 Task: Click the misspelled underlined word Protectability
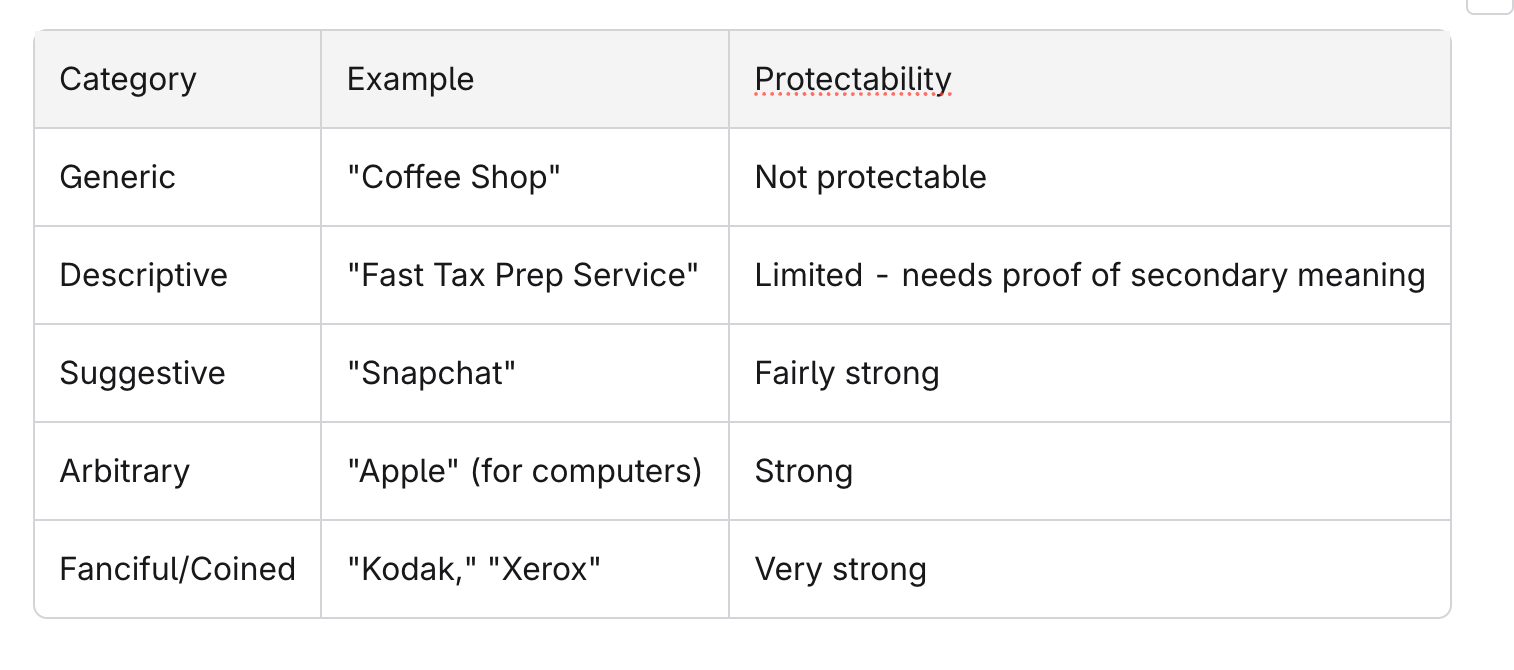(x=853, y=79)
